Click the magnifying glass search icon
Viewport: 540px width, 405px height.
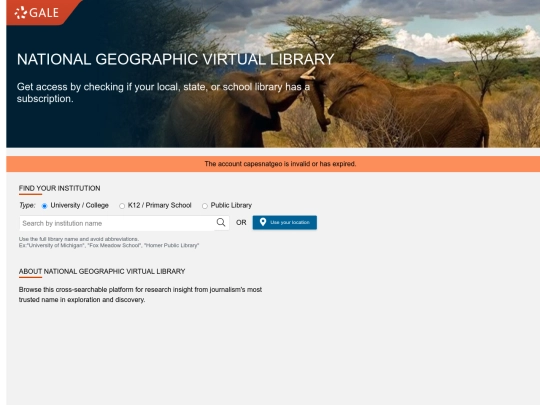[x=221, y=222]
